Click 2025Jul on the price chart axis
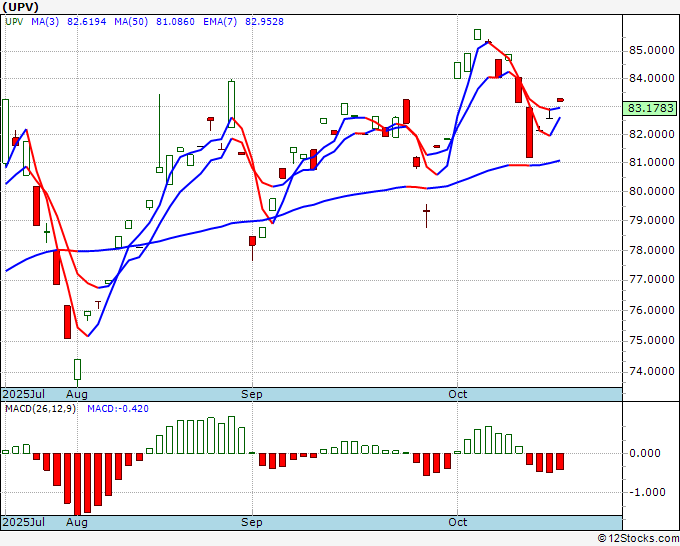The height and width of the screenshot is (546, 680). (23, 394)
